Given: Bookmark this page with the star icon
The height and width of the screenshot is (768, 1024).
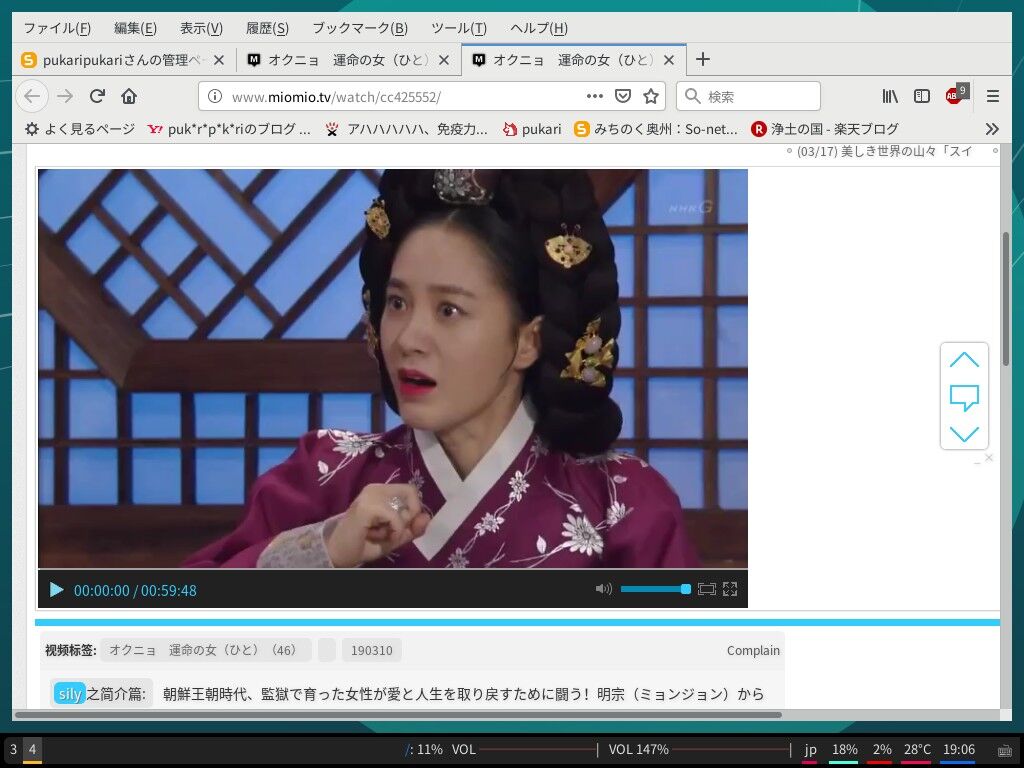Looking at the screenshot, I should 651,96.
